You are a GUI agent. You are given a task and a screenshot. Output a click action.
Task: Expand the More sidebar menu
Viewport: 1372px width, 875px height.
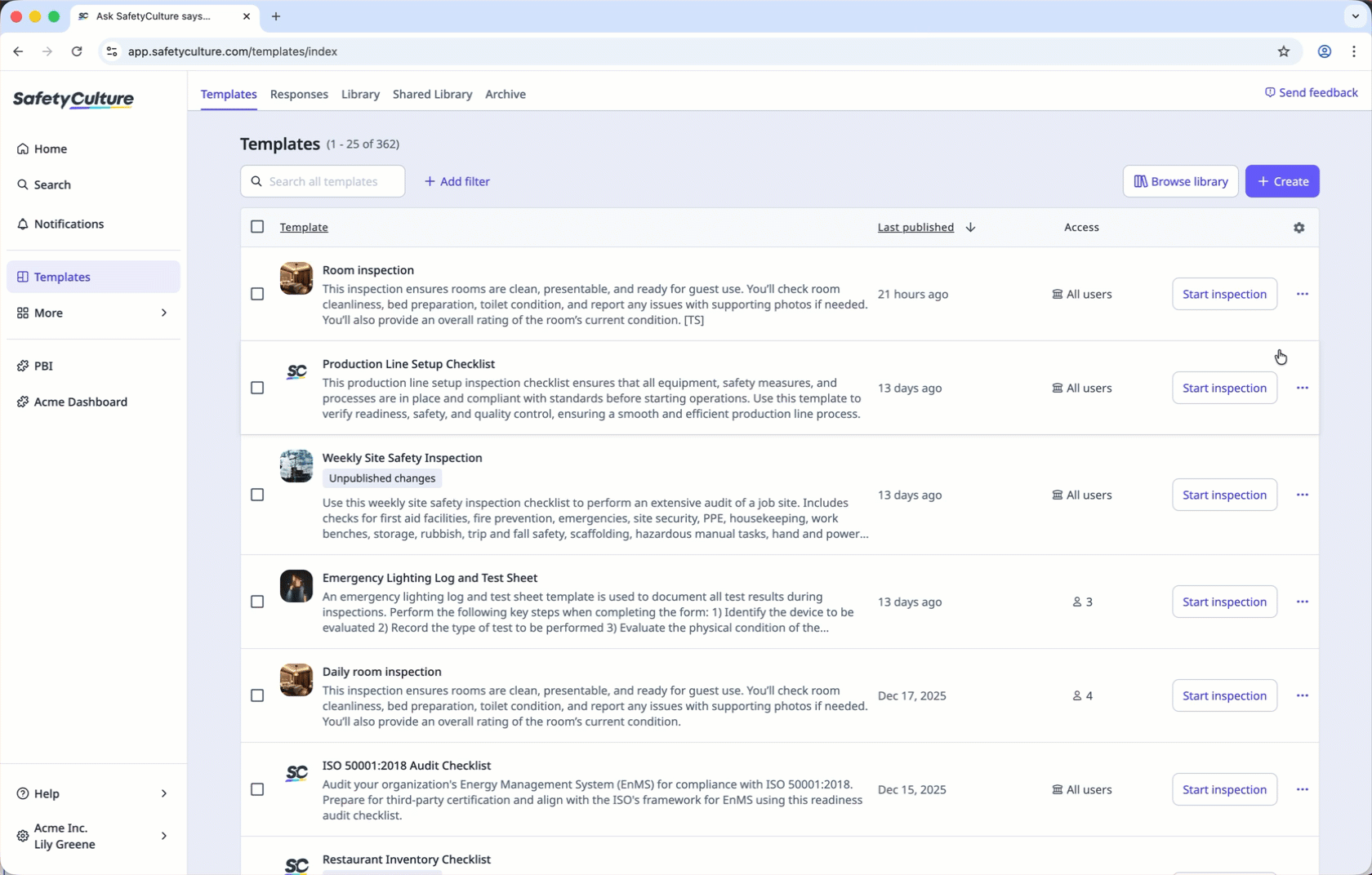click(93, 313)
